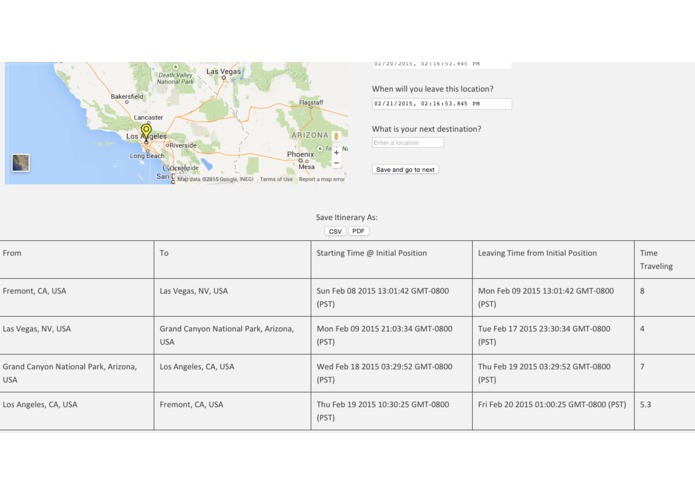This screenshot has width=695, height=494.
Task: Click the yellow Los Angeles map marker
Action: (x=146, y=132)
